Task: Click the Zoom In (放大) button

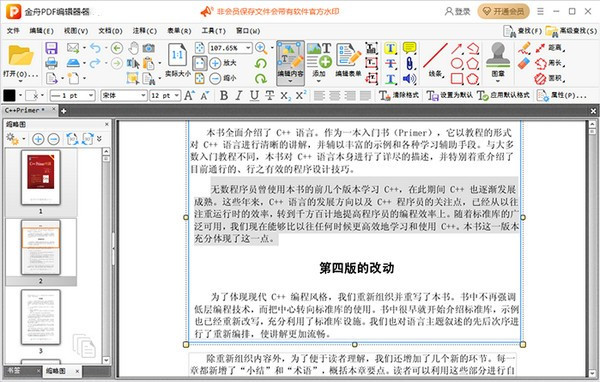Action: (223, 63)
